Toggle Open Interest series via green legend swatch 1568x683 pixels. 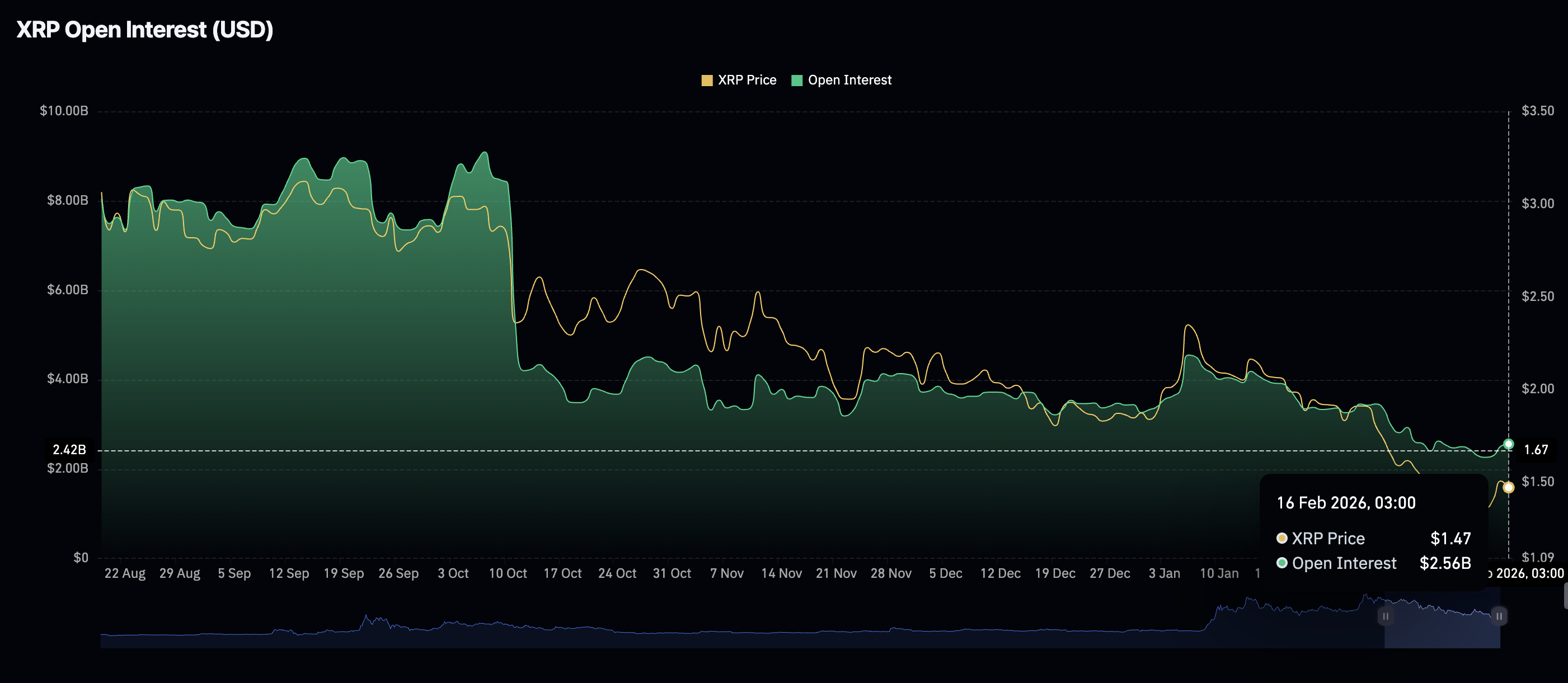(x=796, y=81)
